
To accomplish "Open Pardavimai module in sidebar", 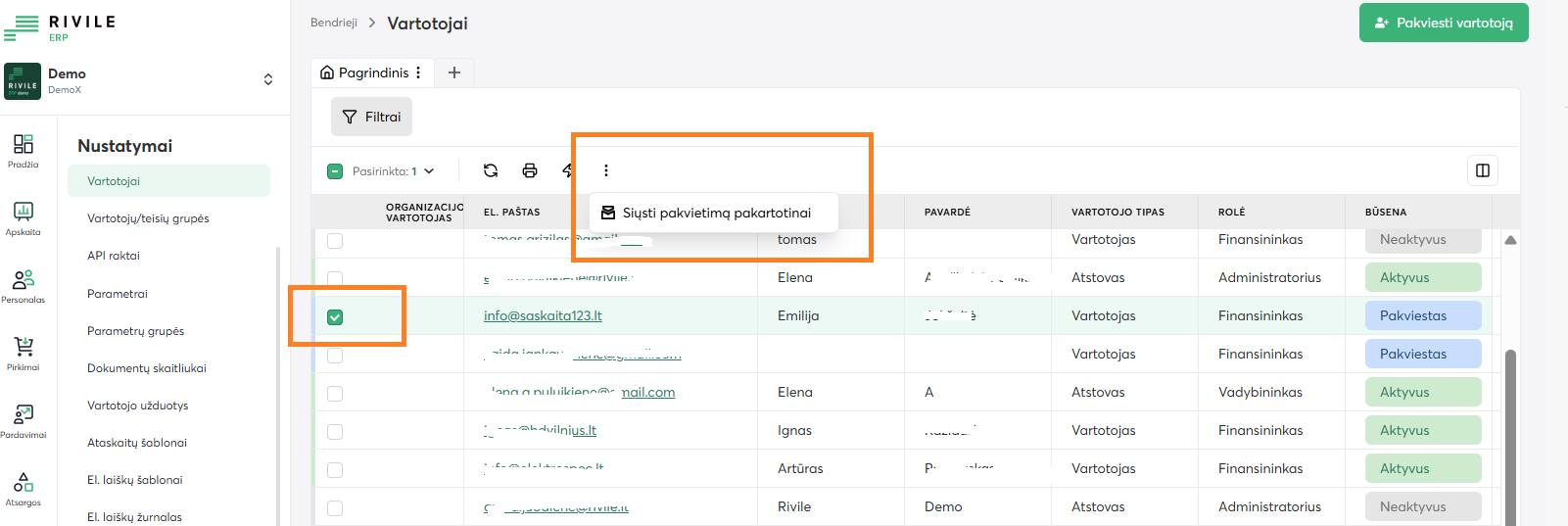I will tap(24, 421).
